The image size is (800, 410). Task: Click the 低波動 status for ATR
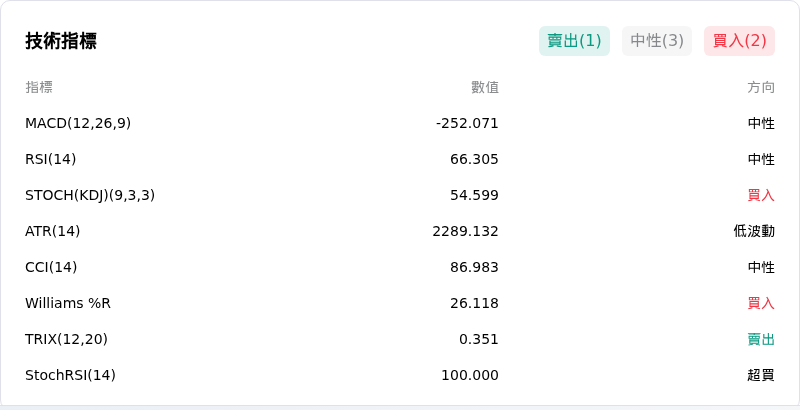click(754, 232)
